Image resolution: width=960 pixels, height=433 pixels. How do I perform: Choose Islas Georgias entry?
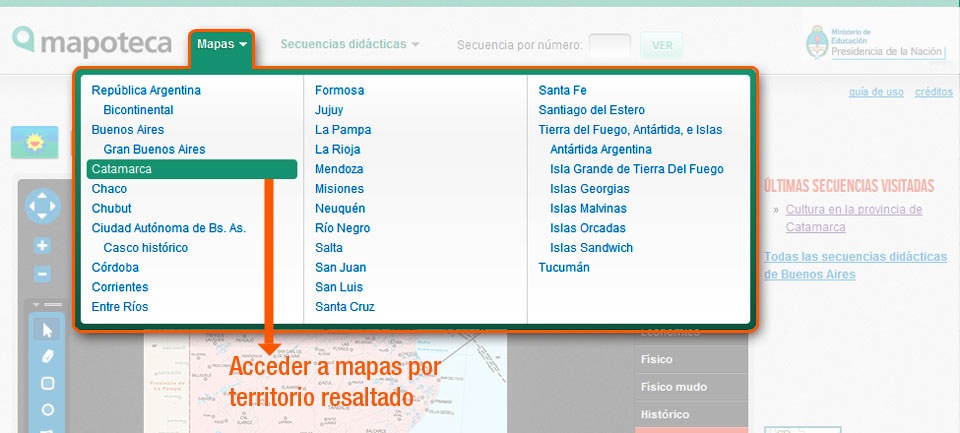point(590,189)
